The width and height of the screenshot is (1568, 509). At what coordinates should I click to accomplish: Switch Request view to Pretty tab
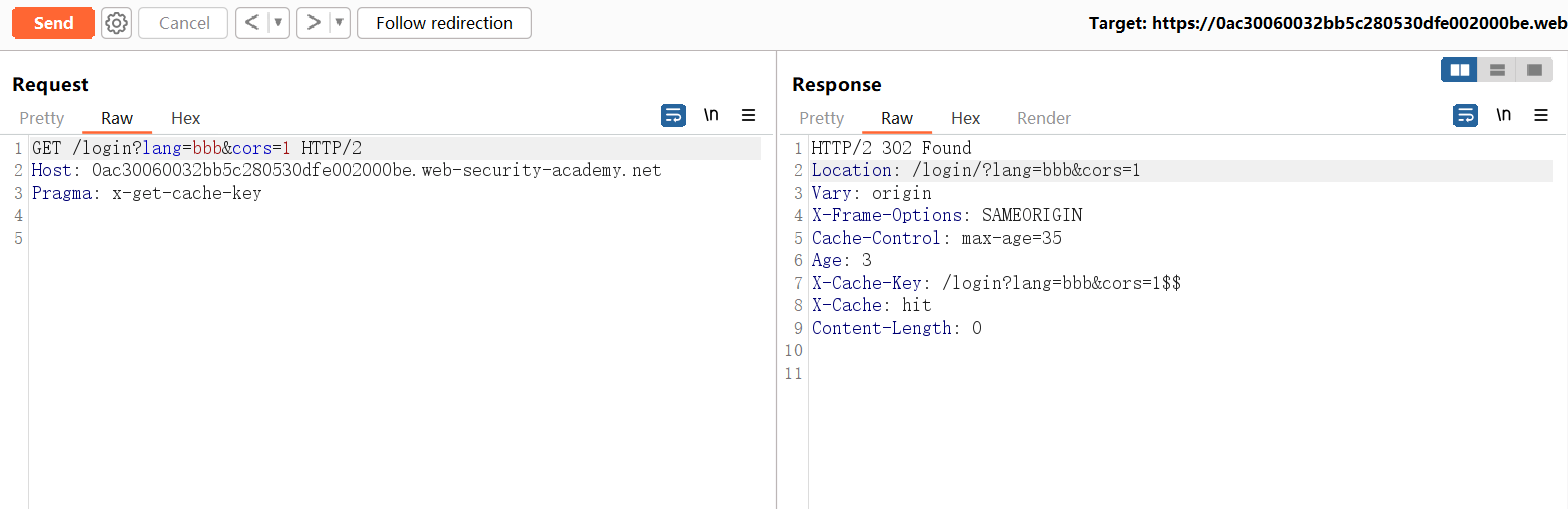click(x=42, y=118)
